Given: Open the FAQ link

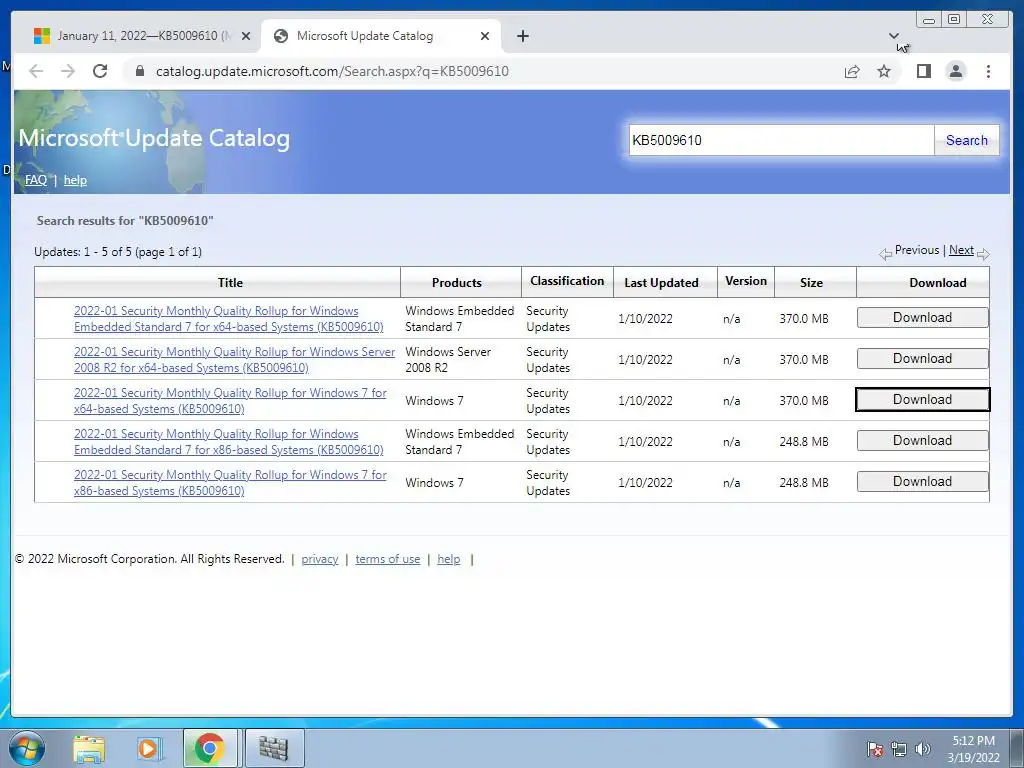Looking at the screenshot, I should tap(36, 180).
